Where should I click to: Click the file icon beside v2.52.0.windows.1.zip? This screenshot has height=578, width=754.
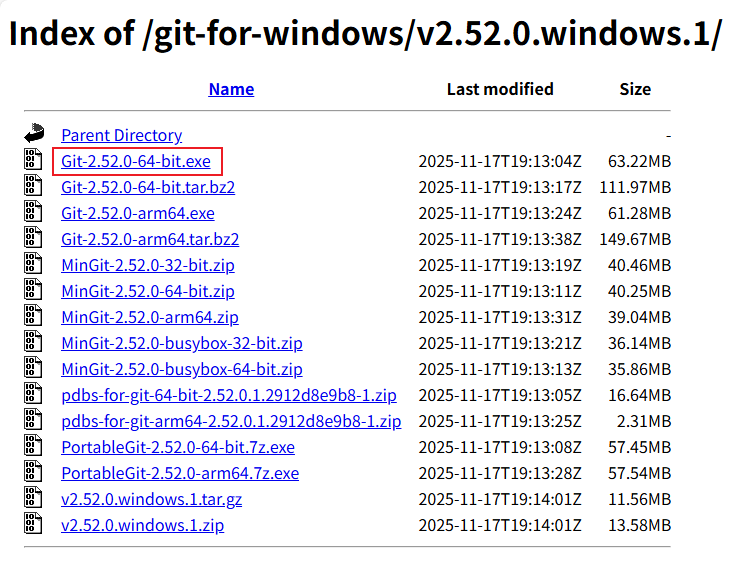(35, 524)
